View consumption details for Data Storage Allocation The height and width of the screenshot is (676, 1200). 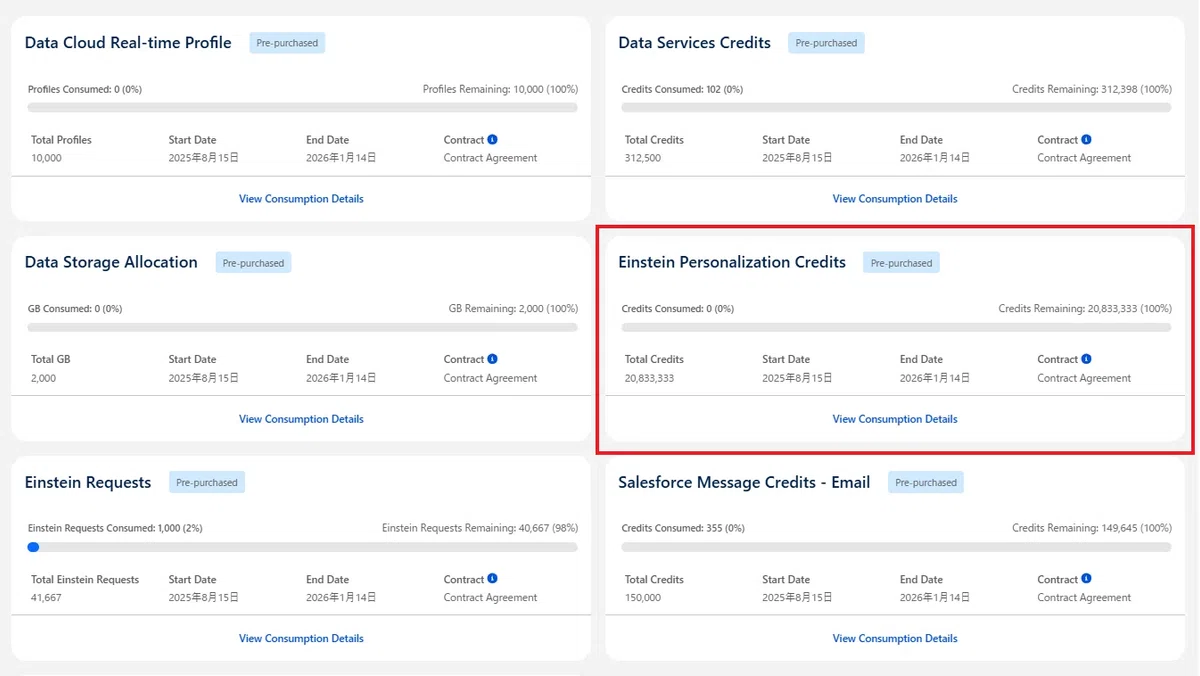pyautogui.click(x=301, y=419)
